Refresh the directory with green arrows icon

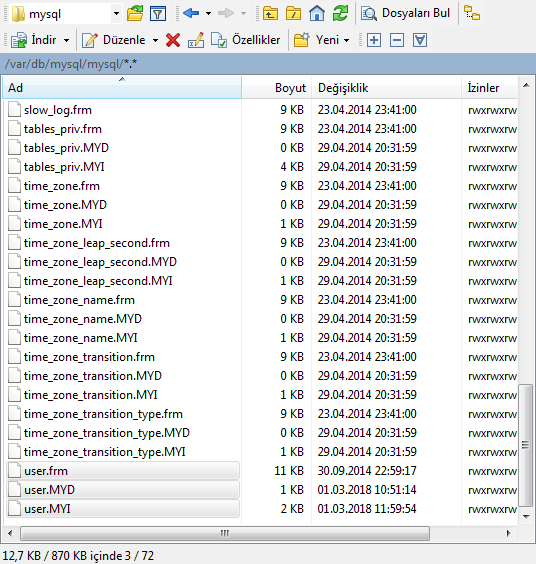(x=340, y=13)
